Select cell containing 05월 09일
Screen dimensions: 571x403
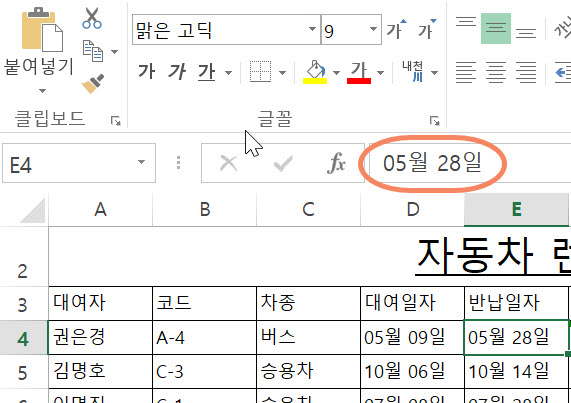coord(413,338)
